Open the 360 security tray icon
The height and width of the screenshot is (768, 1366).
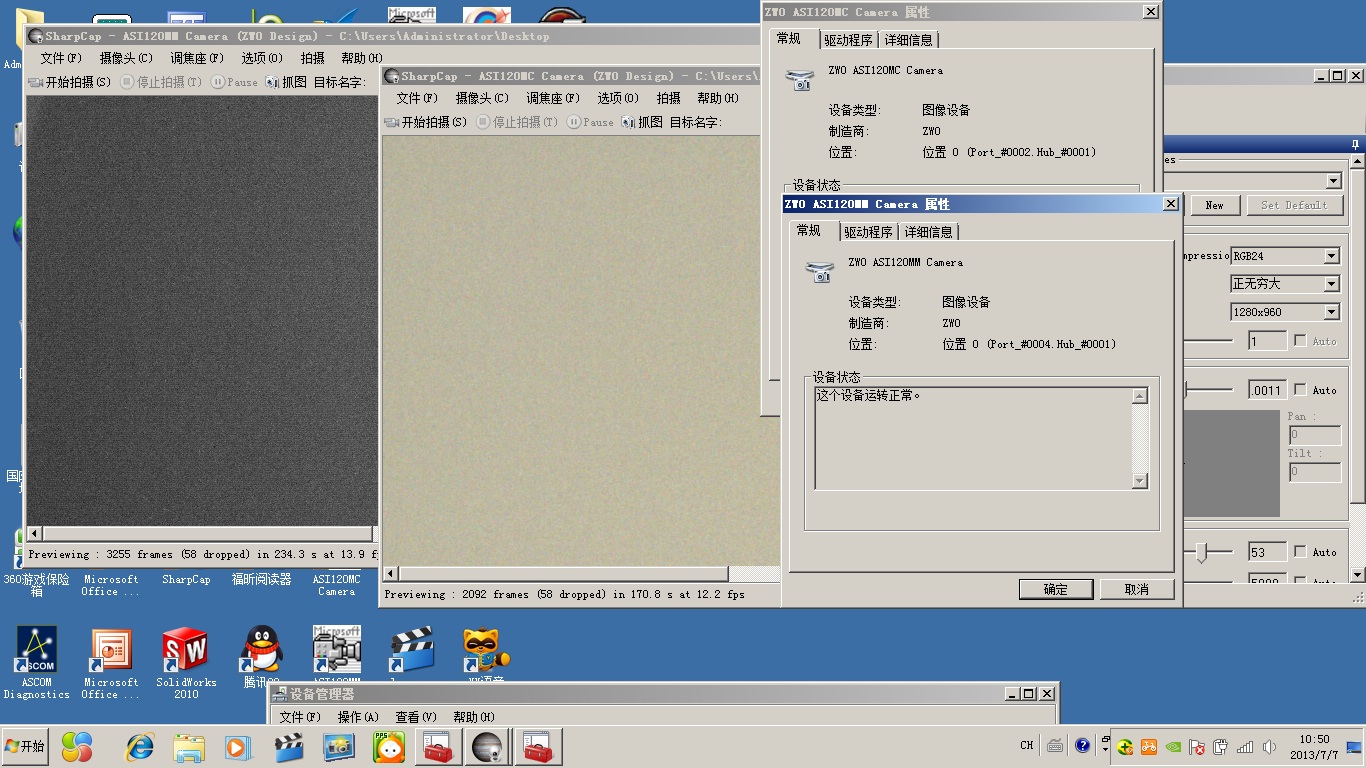1125,746
